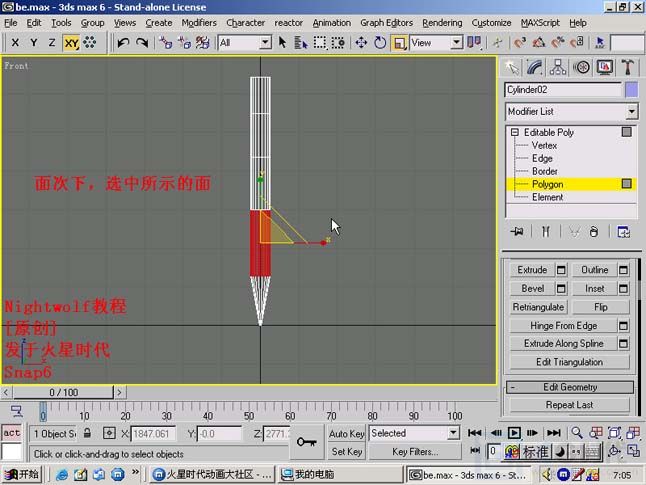
Task: Collapse the Edit Geometry rollout
Action: (570, 387)
